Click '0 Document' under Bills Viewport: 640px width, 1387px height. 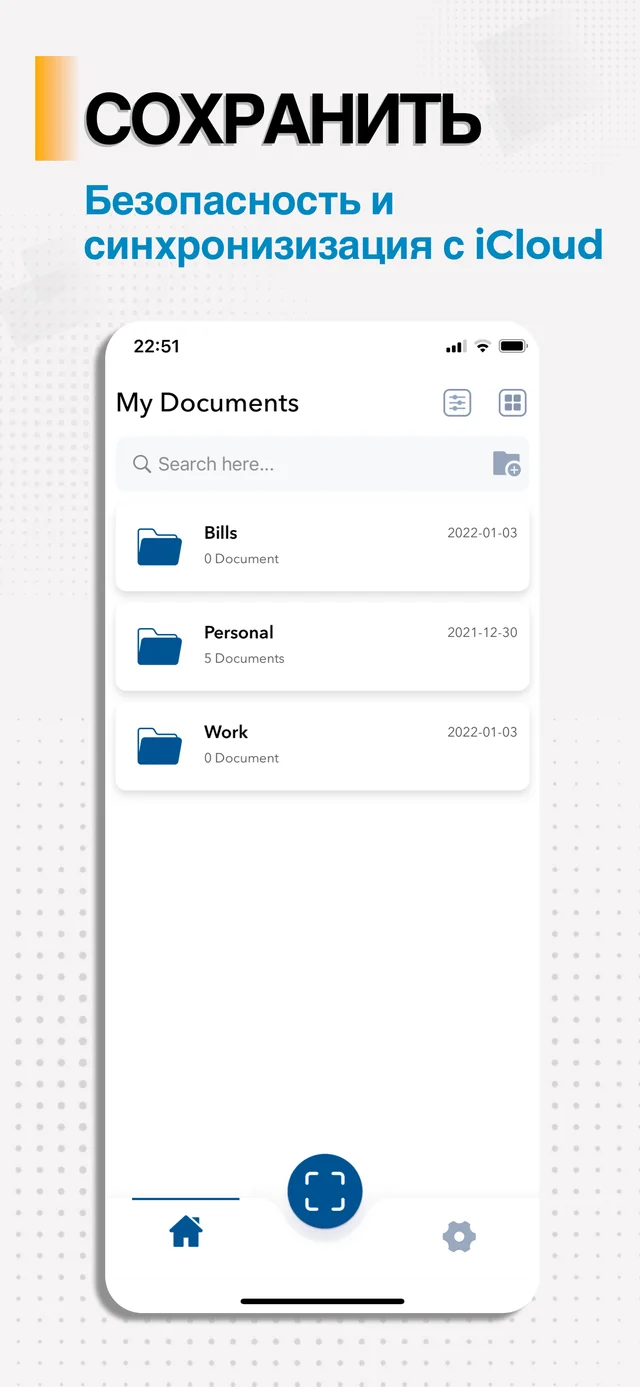[241, 559]
